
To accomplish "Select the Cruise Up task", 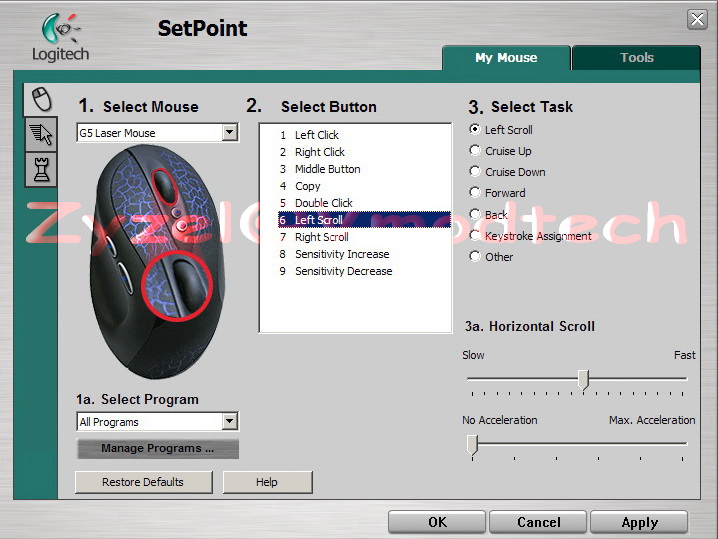I will 475,151.
